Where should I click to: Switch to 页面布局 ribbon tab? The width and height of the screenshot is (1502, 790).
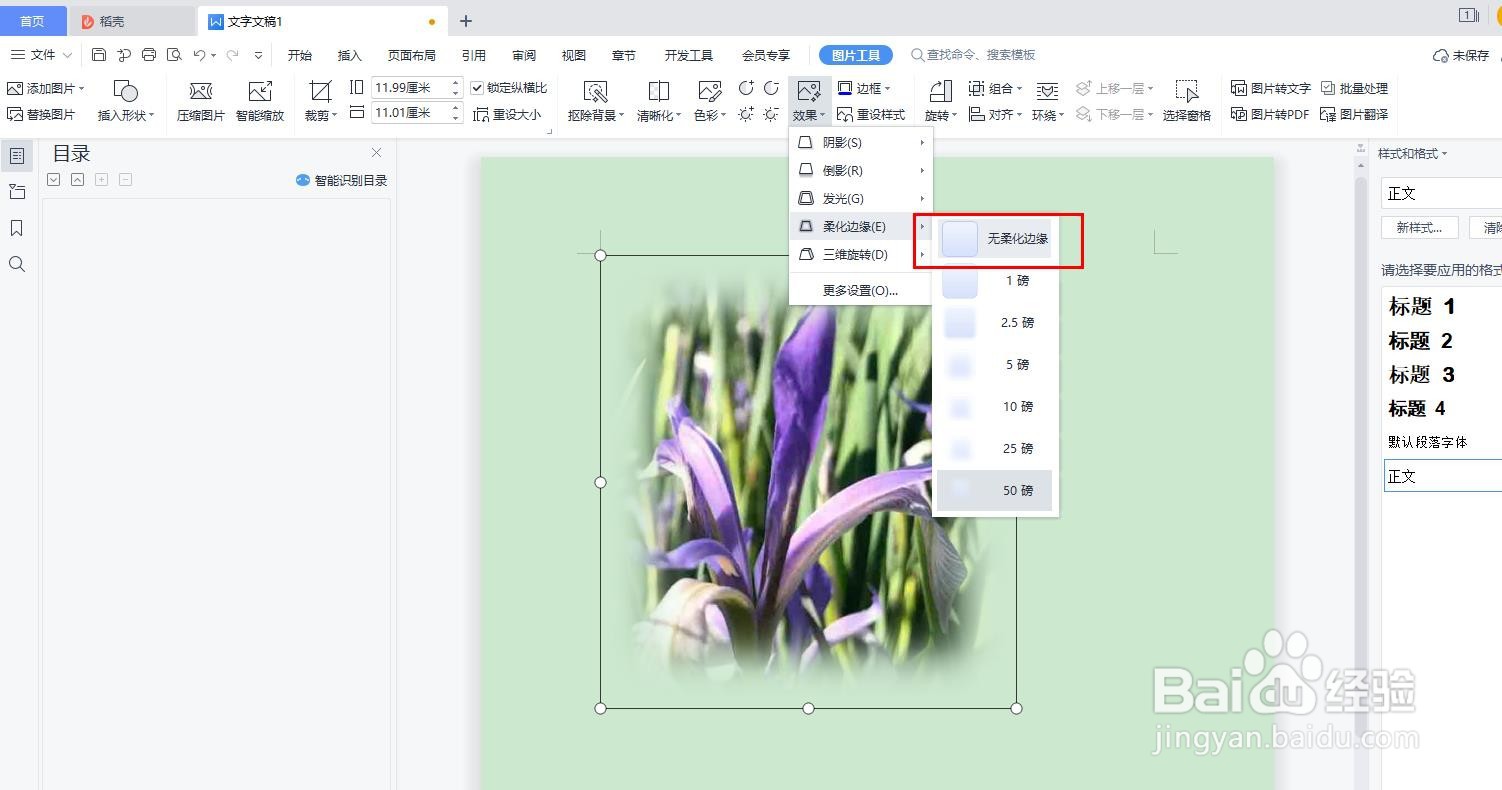[x=411, y=55]
